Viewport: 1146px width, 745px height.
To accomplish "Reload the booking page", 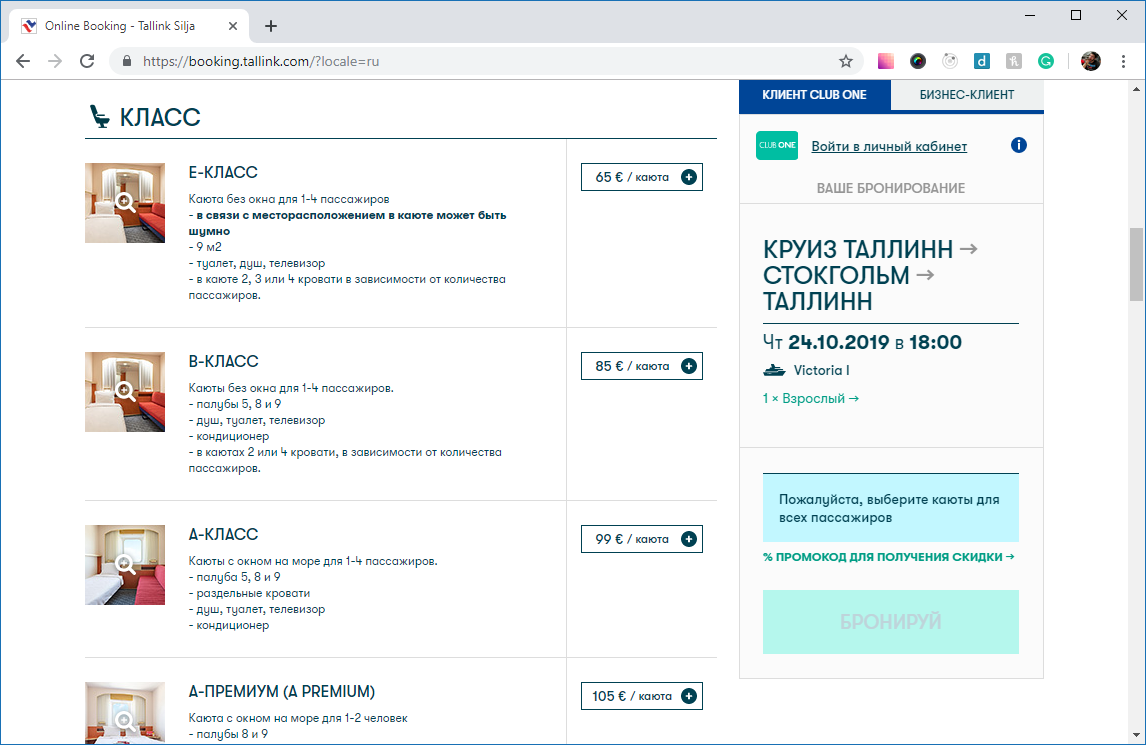I will coord(87,61).
